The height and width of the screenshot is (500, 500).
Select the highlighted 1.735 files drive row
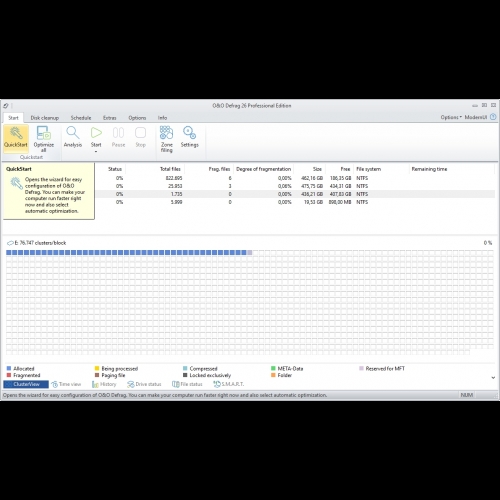pos(295,194)
